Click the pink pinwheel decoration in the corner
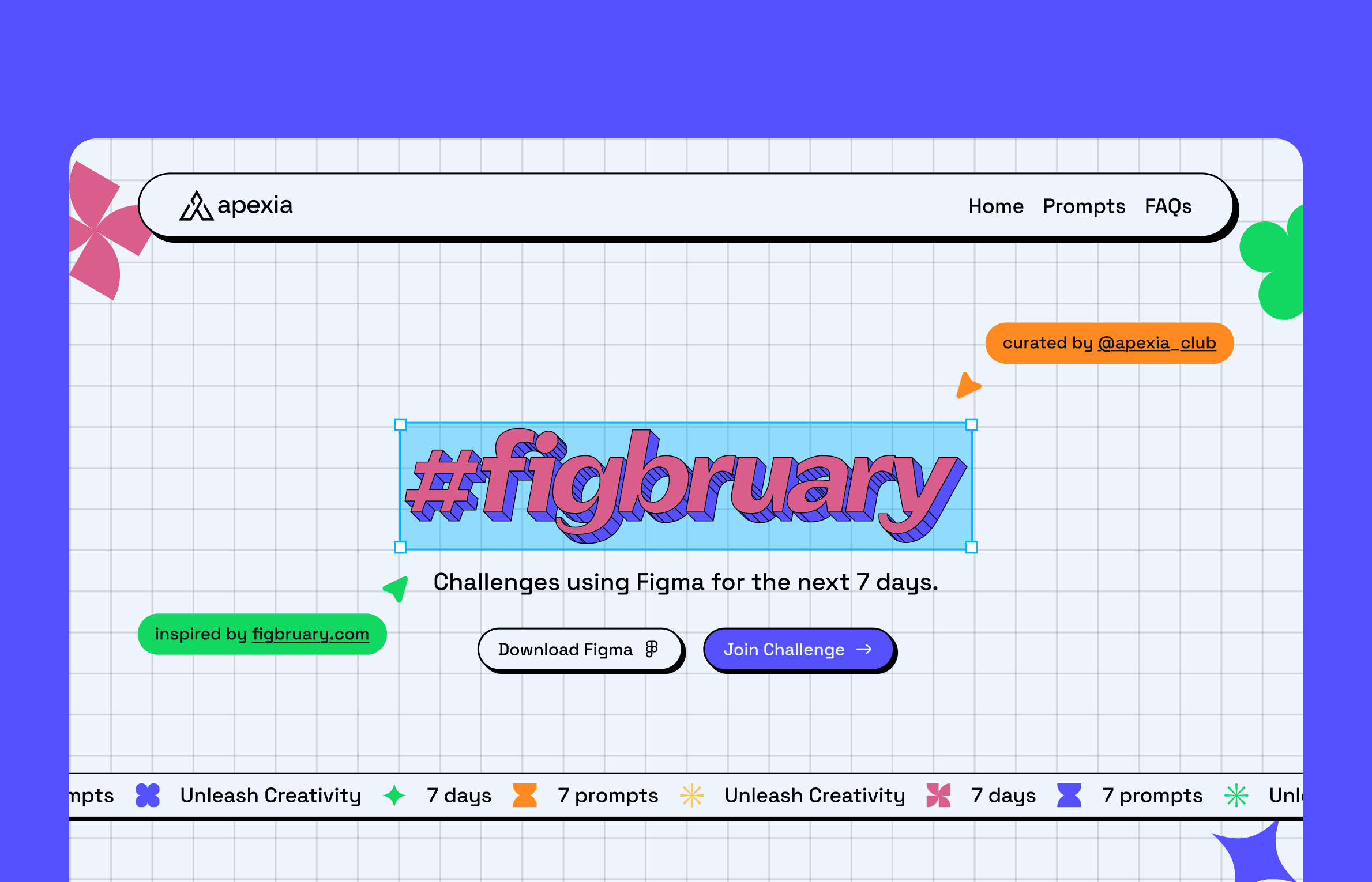Screen dimensions: 1372x882 [98, 231]
